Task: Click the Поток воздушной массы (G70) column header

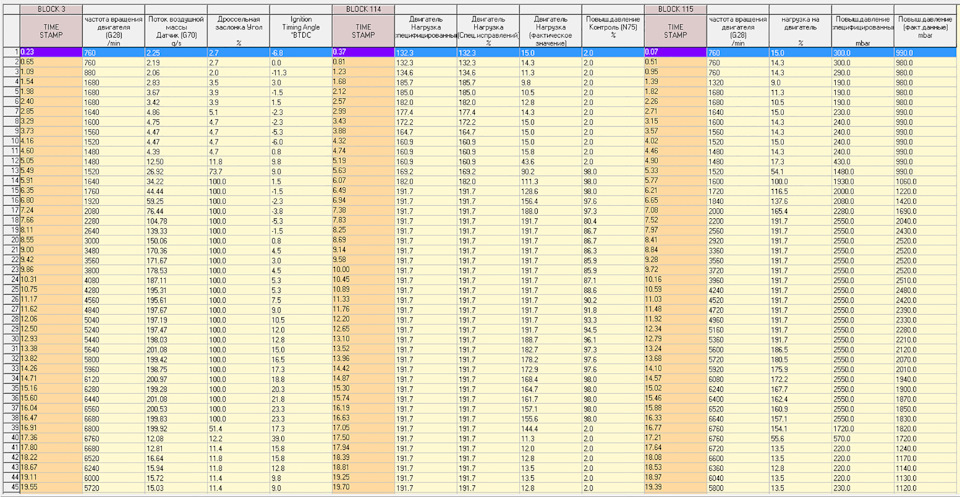Action: pyautogui.click(x=176, y=31)
